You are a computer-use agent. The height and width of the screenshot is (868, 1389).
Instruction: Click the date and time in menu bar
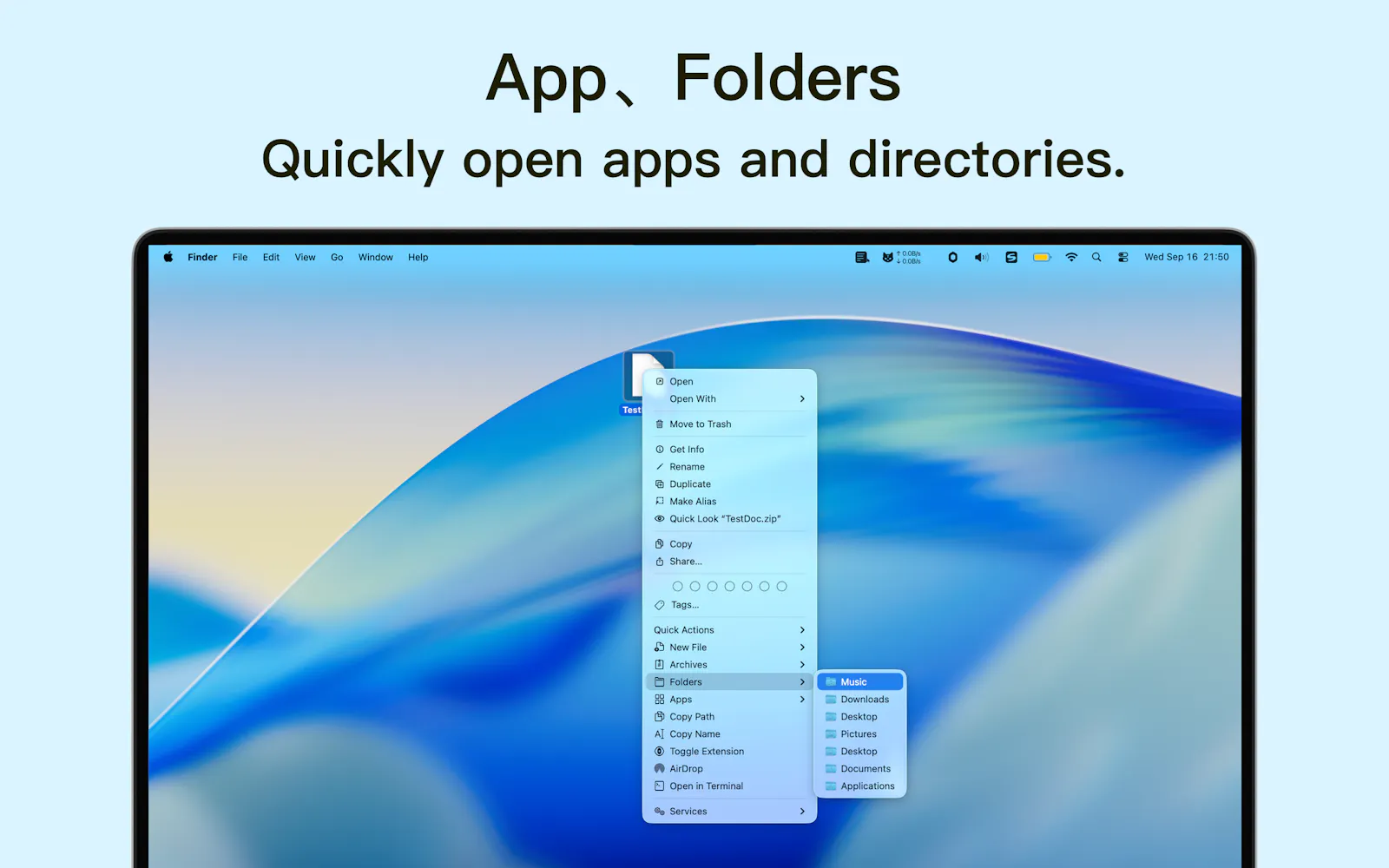point(1187,258)
